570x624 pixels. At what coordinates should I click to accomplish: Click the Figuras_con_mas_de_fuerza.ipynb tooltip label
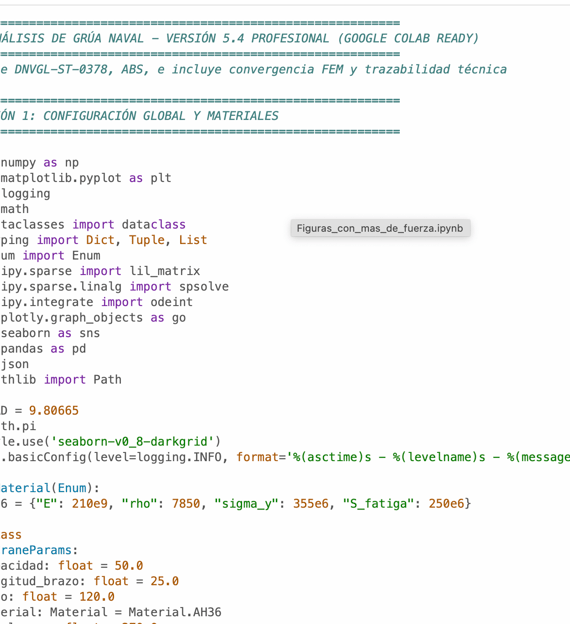coord(380,228)
